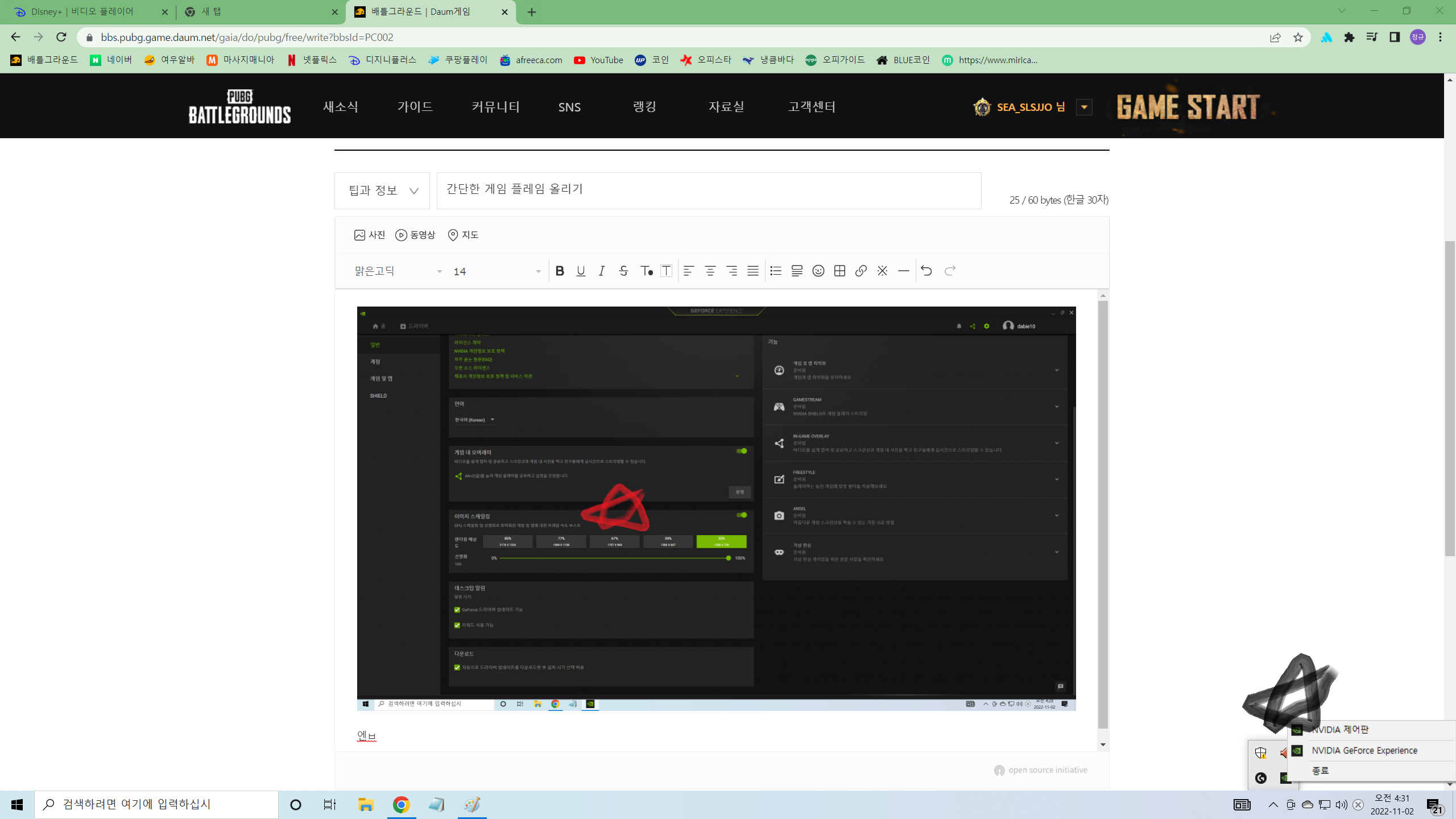Open Windows Start menu

point(17,804)
